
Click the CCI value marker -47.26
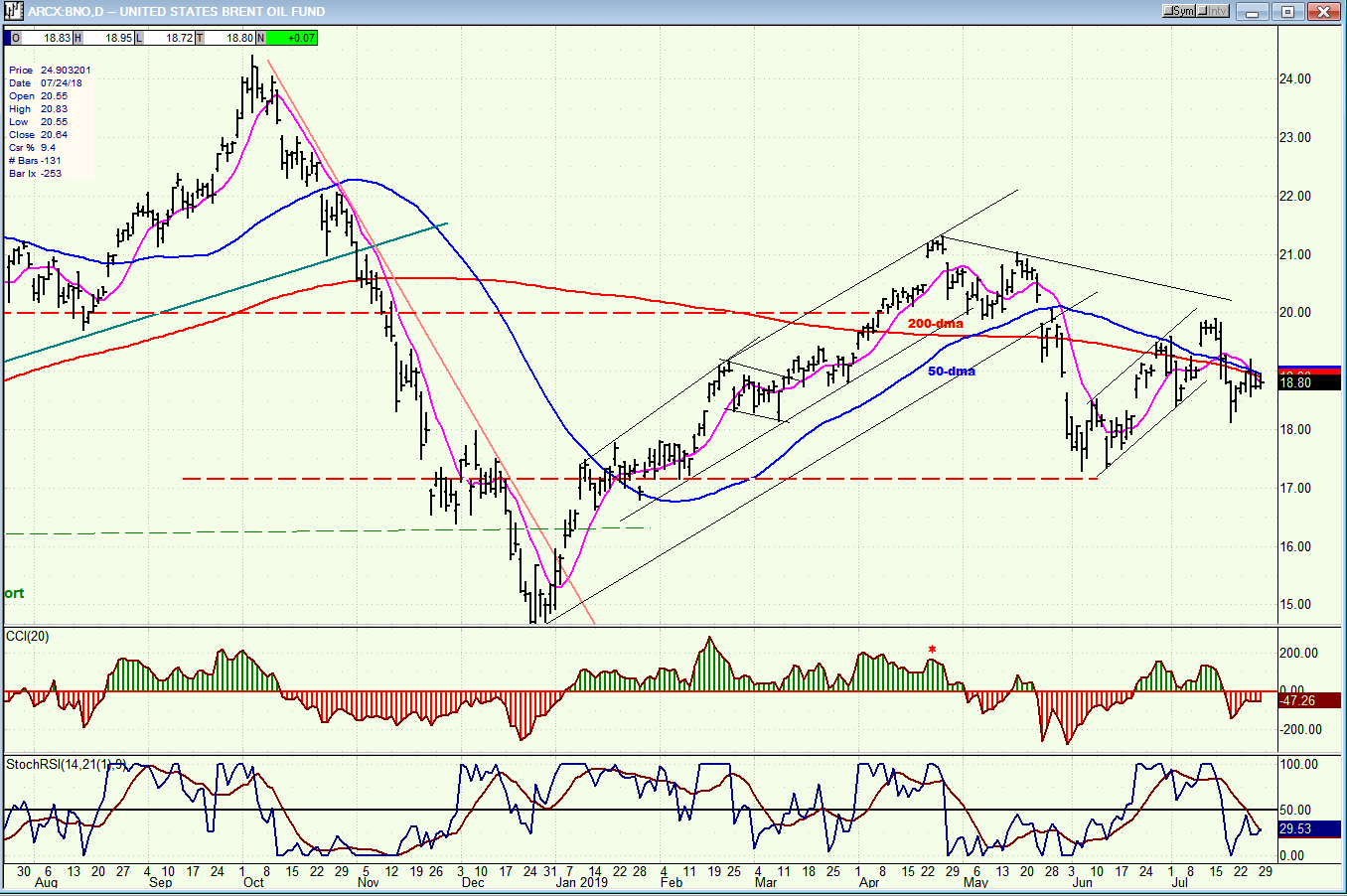tap(1309, 700)
